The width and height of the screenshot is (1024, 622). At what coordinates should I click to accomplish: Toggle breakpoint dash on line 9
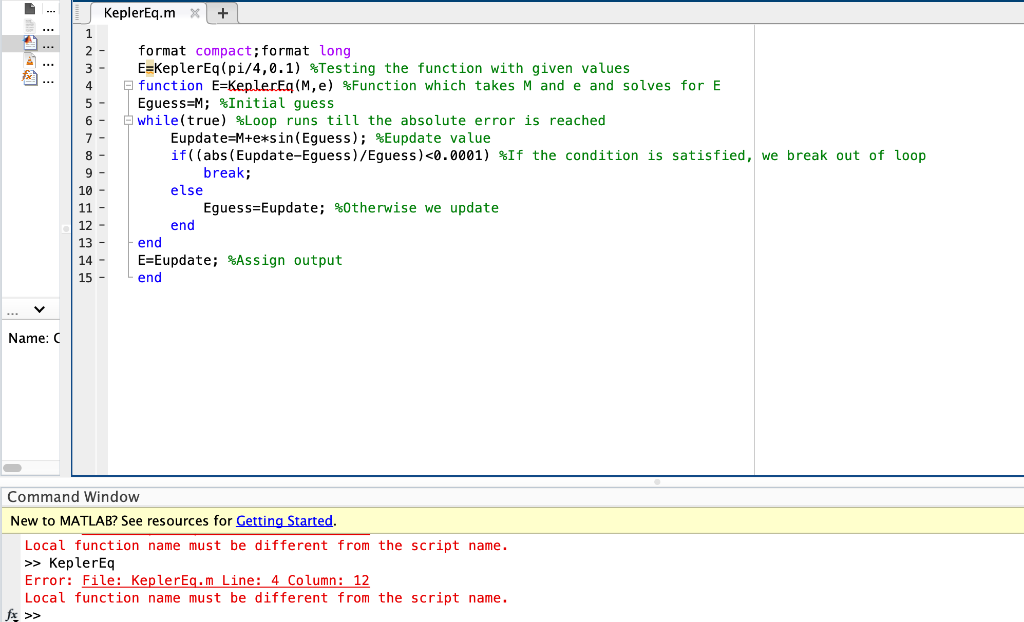(x=102, y=173)
